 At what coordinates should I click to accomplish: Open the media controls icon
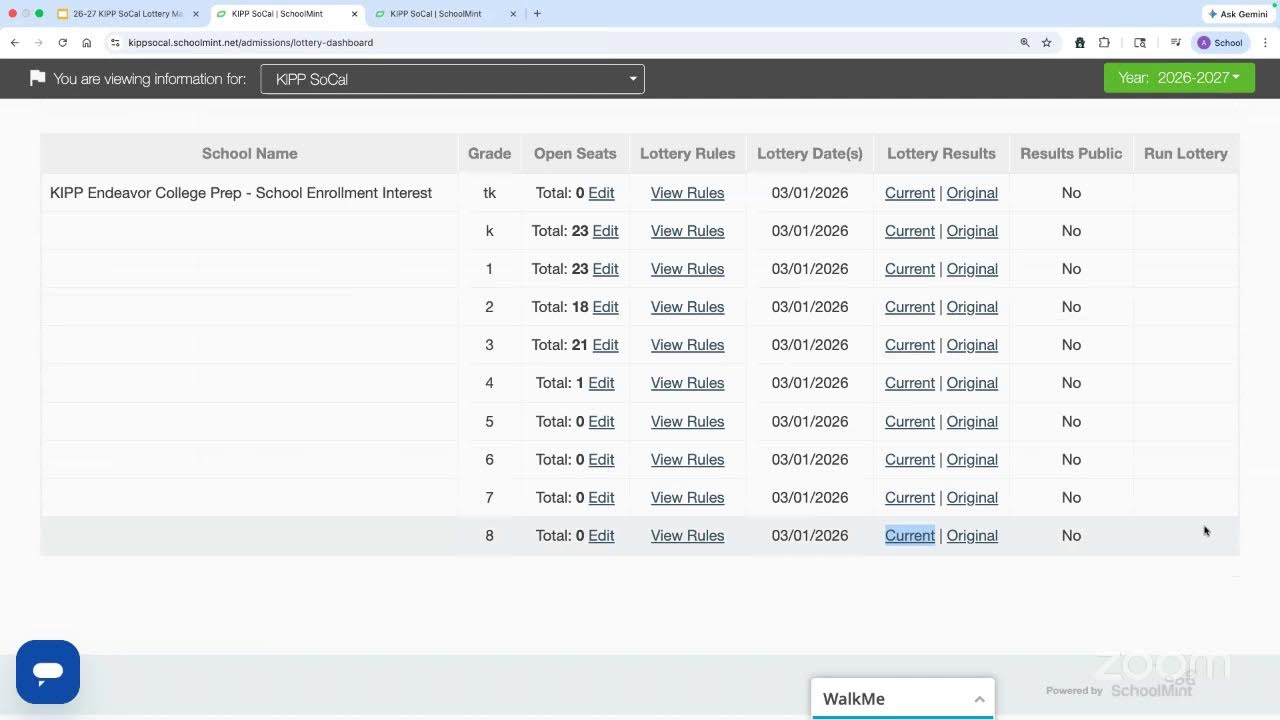tap(1176, 43)
